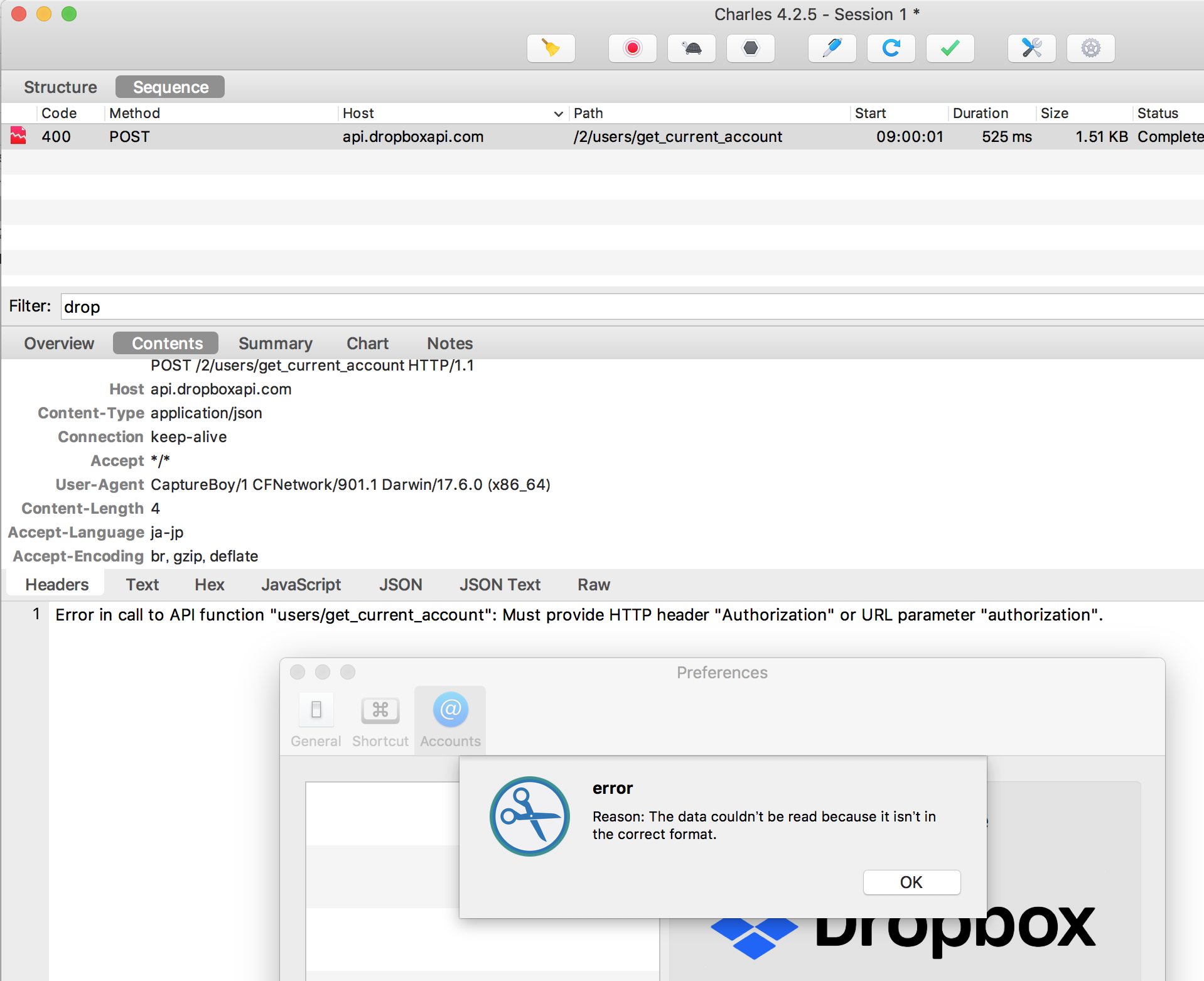Image resolution: width=1204 pixels, height=981 pixels.
Task: Select the JSON response tab
Action: 400,584
